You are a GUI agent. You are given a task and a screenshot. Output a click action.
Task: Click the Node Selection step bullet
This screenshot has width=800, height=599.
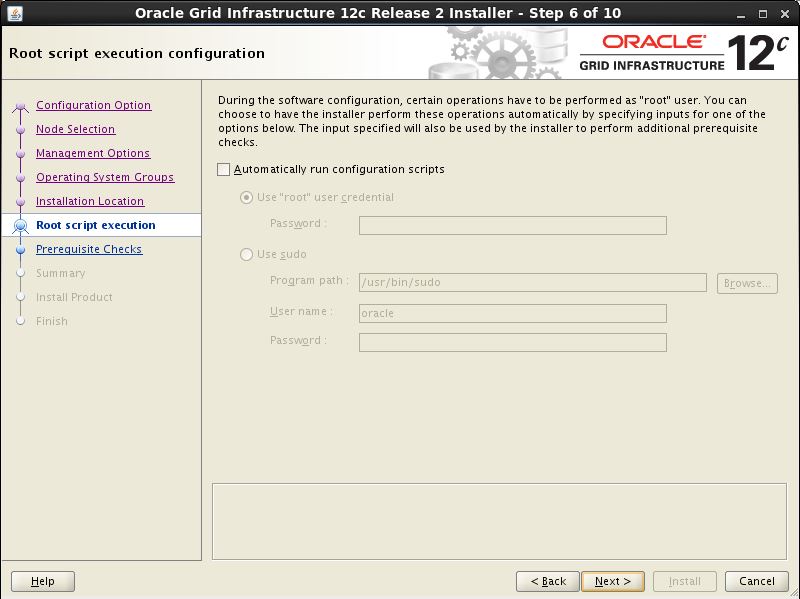click(x=20, y=130)
